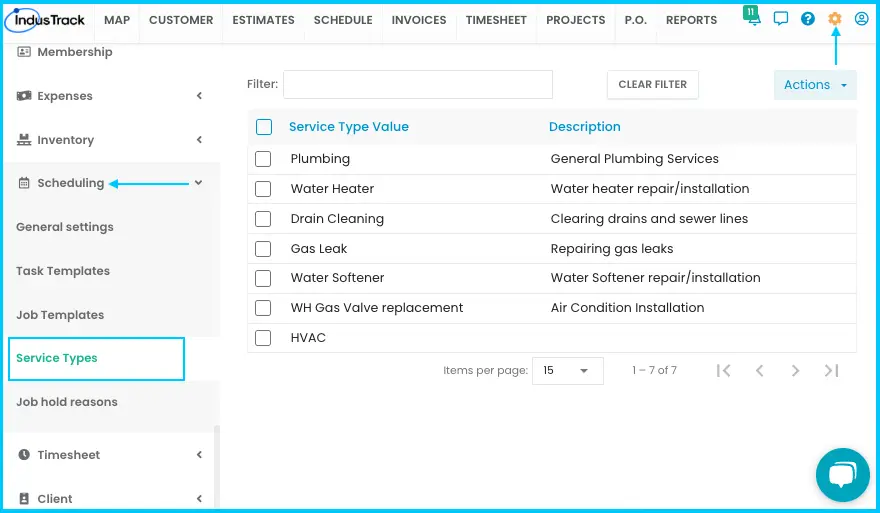The image size is (880, 513).
Task: Check the Water Softener row checkbox
Action: click(x=263, y=278)
